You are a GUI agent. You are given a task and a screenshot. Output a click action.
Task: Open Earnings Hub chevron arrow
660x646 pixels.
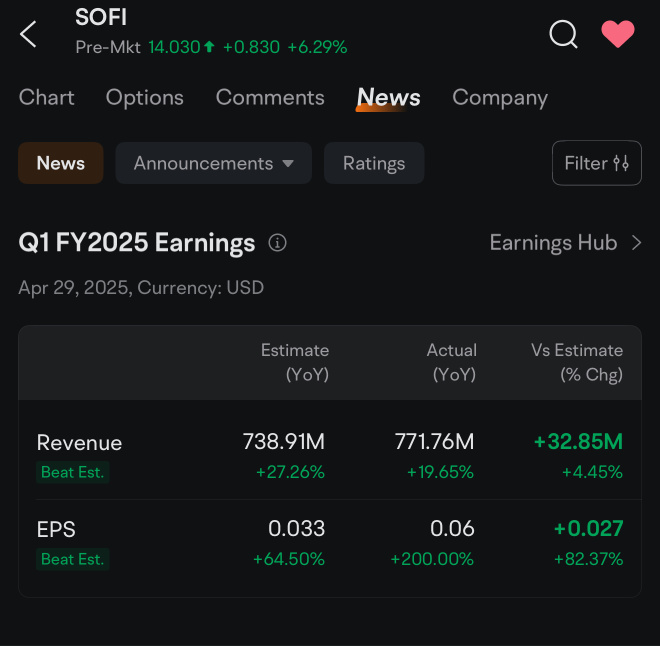point(637,243)
